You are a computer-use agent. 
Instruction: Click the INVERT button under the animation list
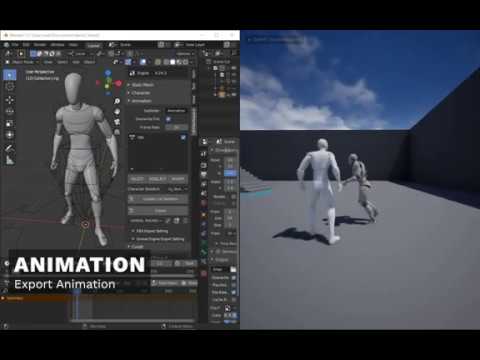coord(178,179)
